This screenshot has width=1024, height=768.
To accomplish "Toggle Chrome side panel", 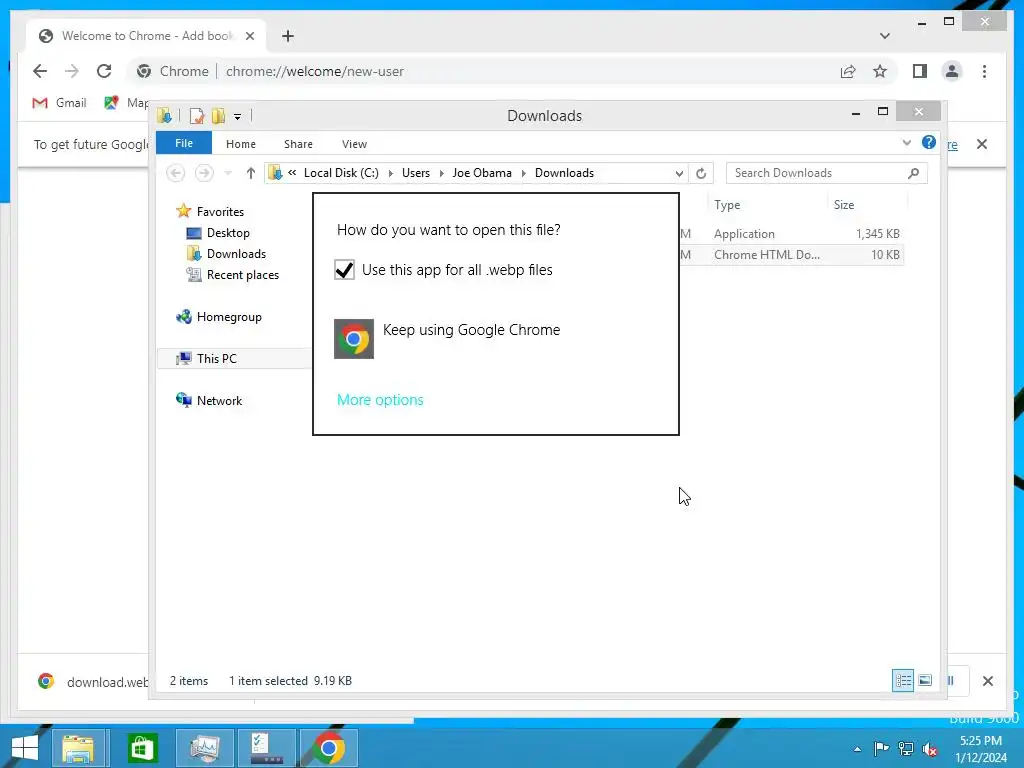I will (920, 71).
